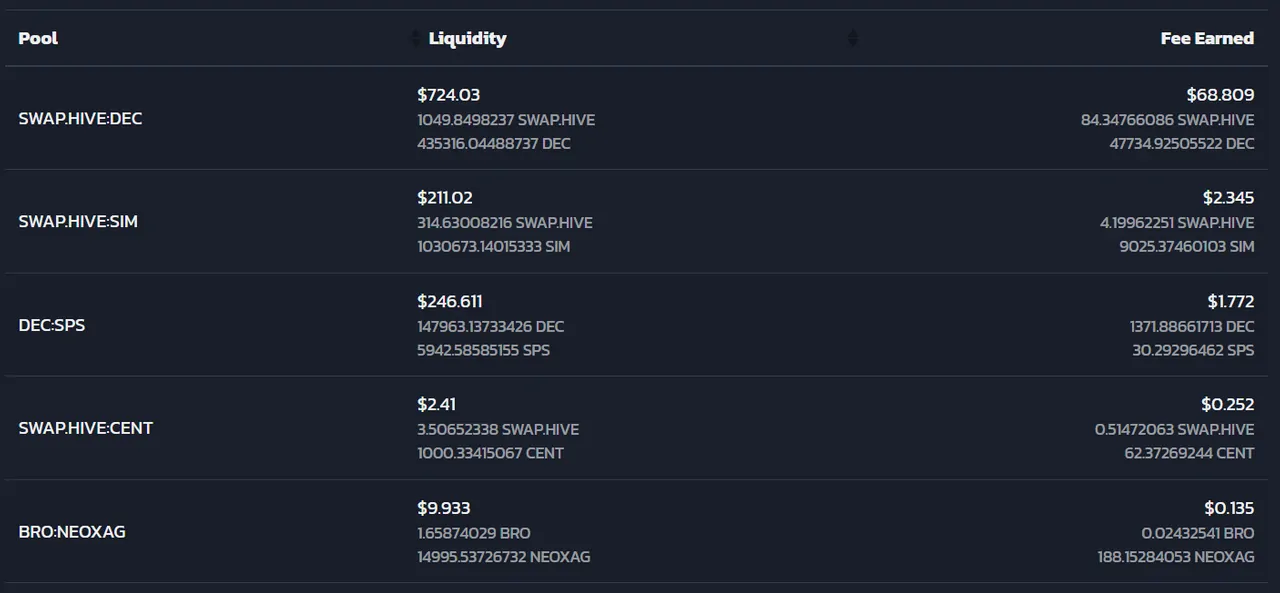Click the Liquidity column header

pos(467,38)
